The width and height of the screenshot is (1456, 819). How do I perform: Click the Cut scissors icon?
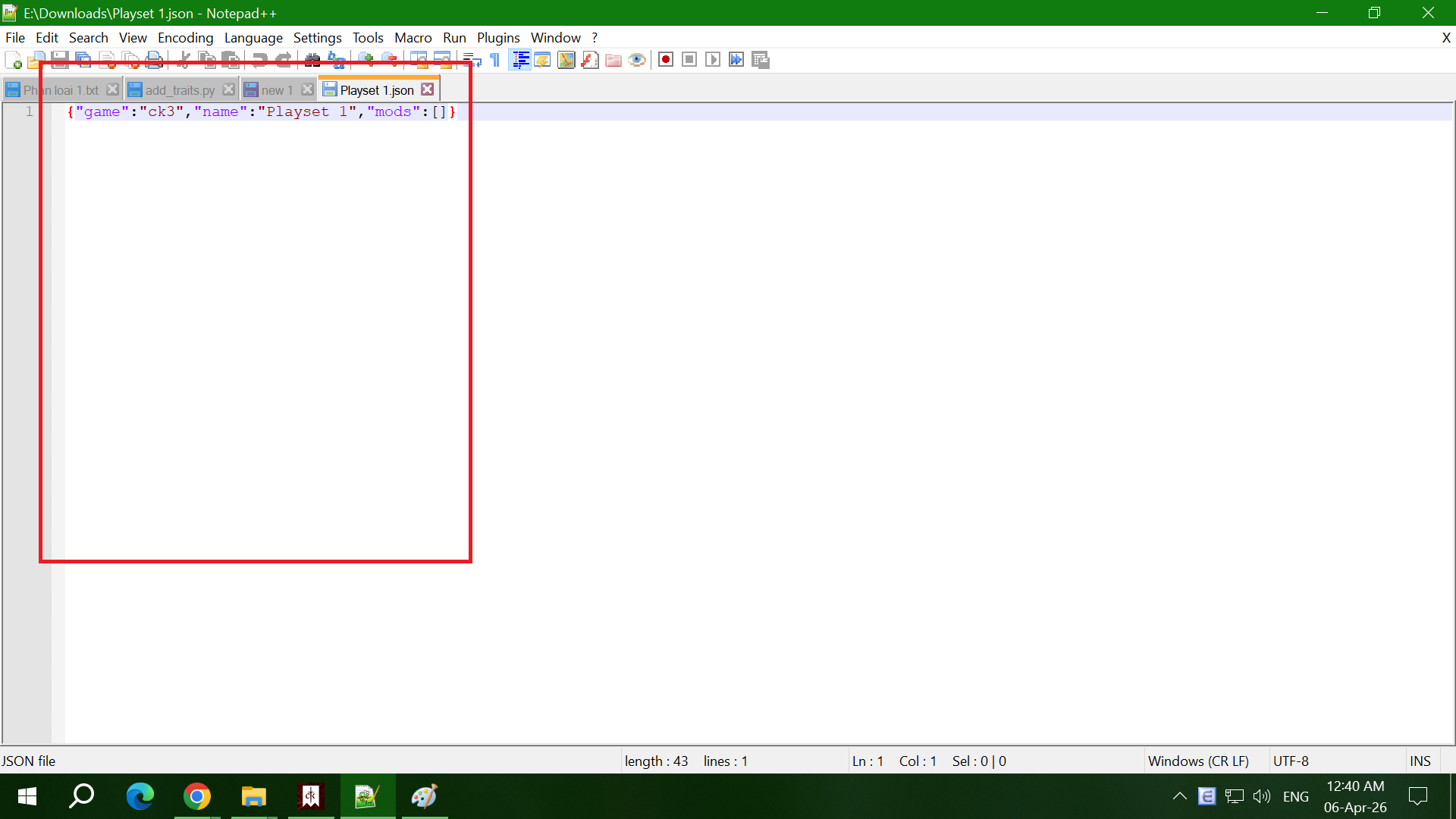pyautogui.click(x=183, y=60)
